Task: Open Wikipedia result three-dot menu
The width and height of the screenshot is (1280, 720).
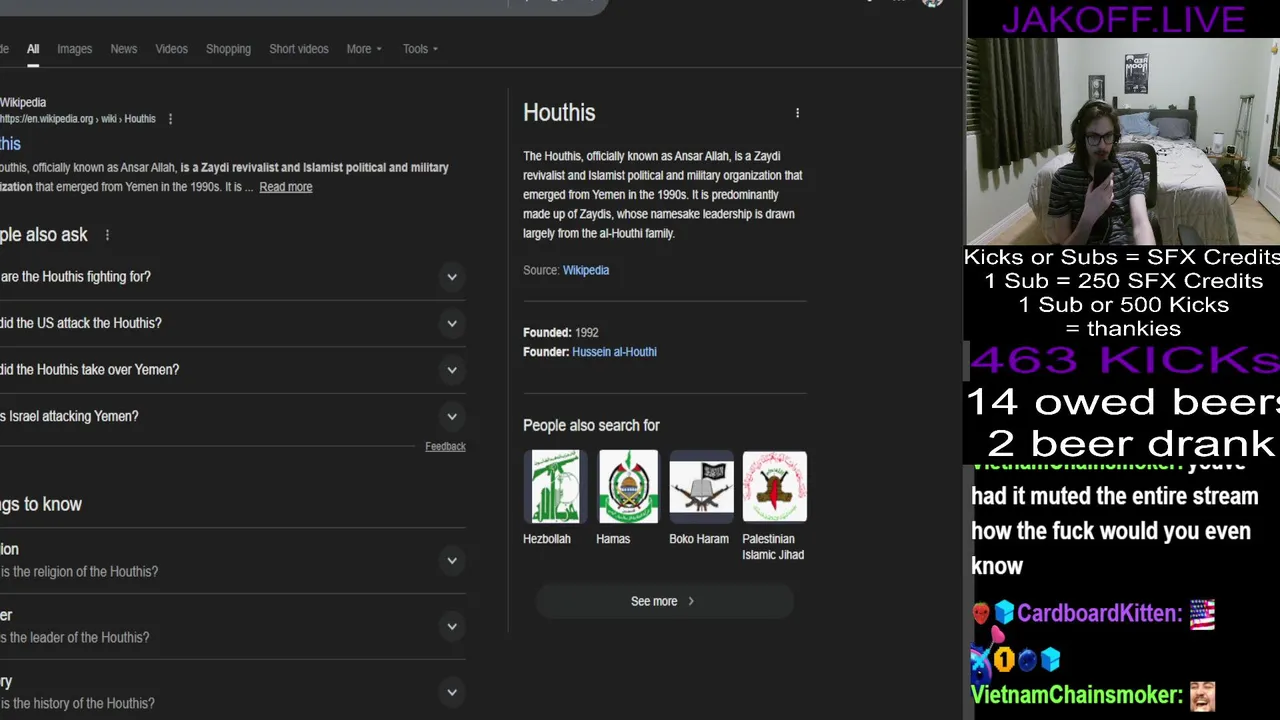Action: click(170, 119)
